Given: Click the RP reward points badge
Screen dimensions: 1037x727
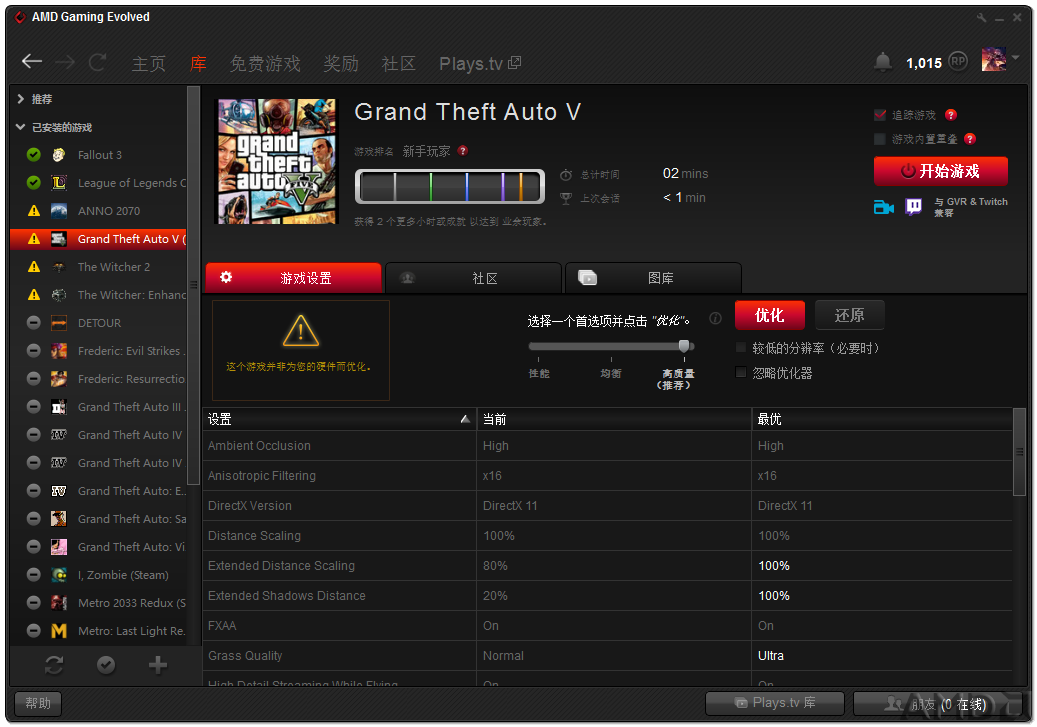Looking at the screenshot, I should tap(958, 62).
